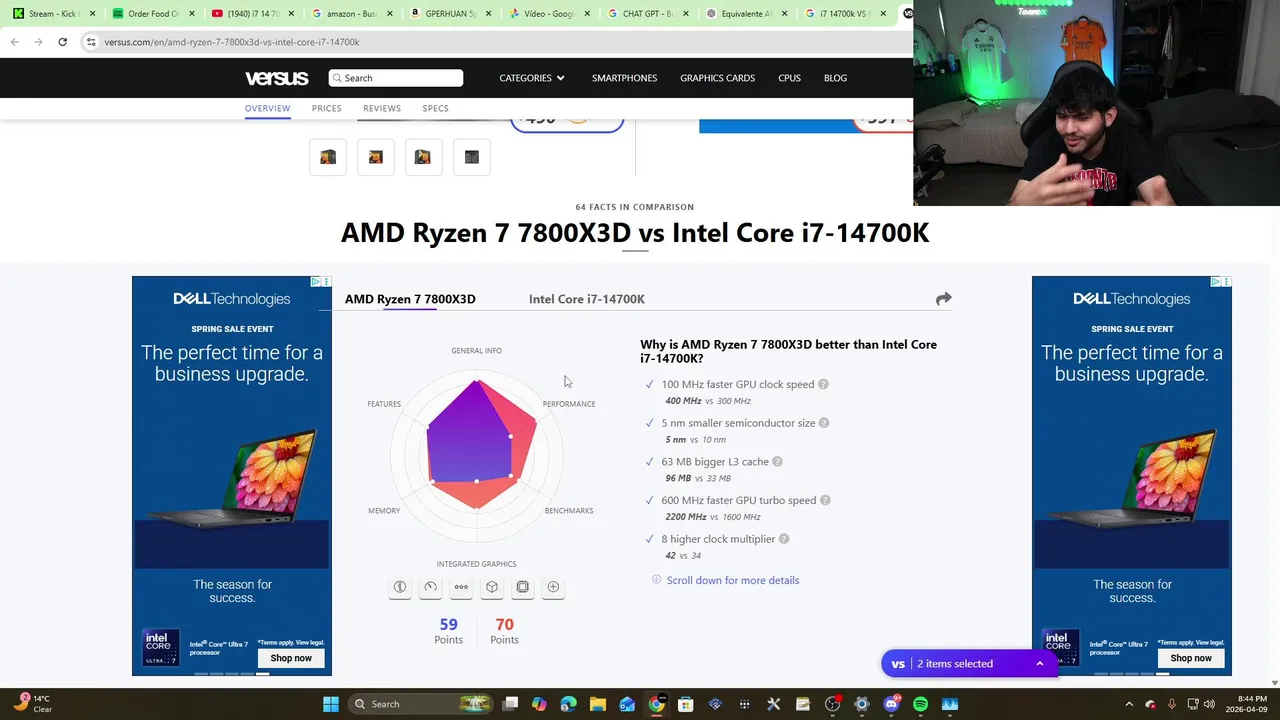Open the Blog menu item

point(835,78)
